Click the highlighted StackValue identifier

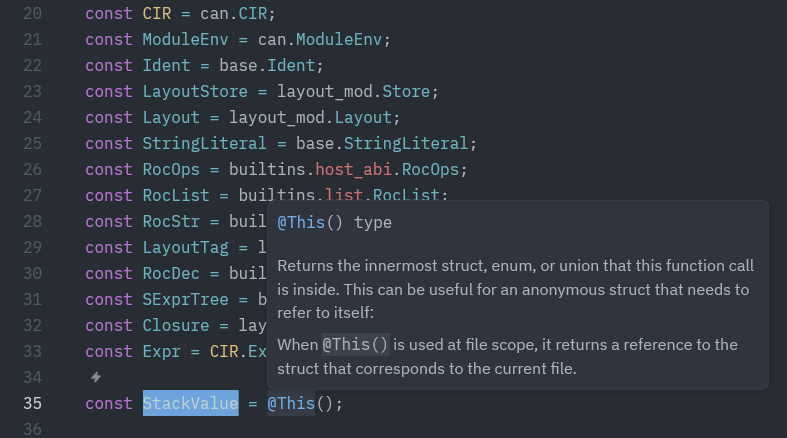[190, 404]
